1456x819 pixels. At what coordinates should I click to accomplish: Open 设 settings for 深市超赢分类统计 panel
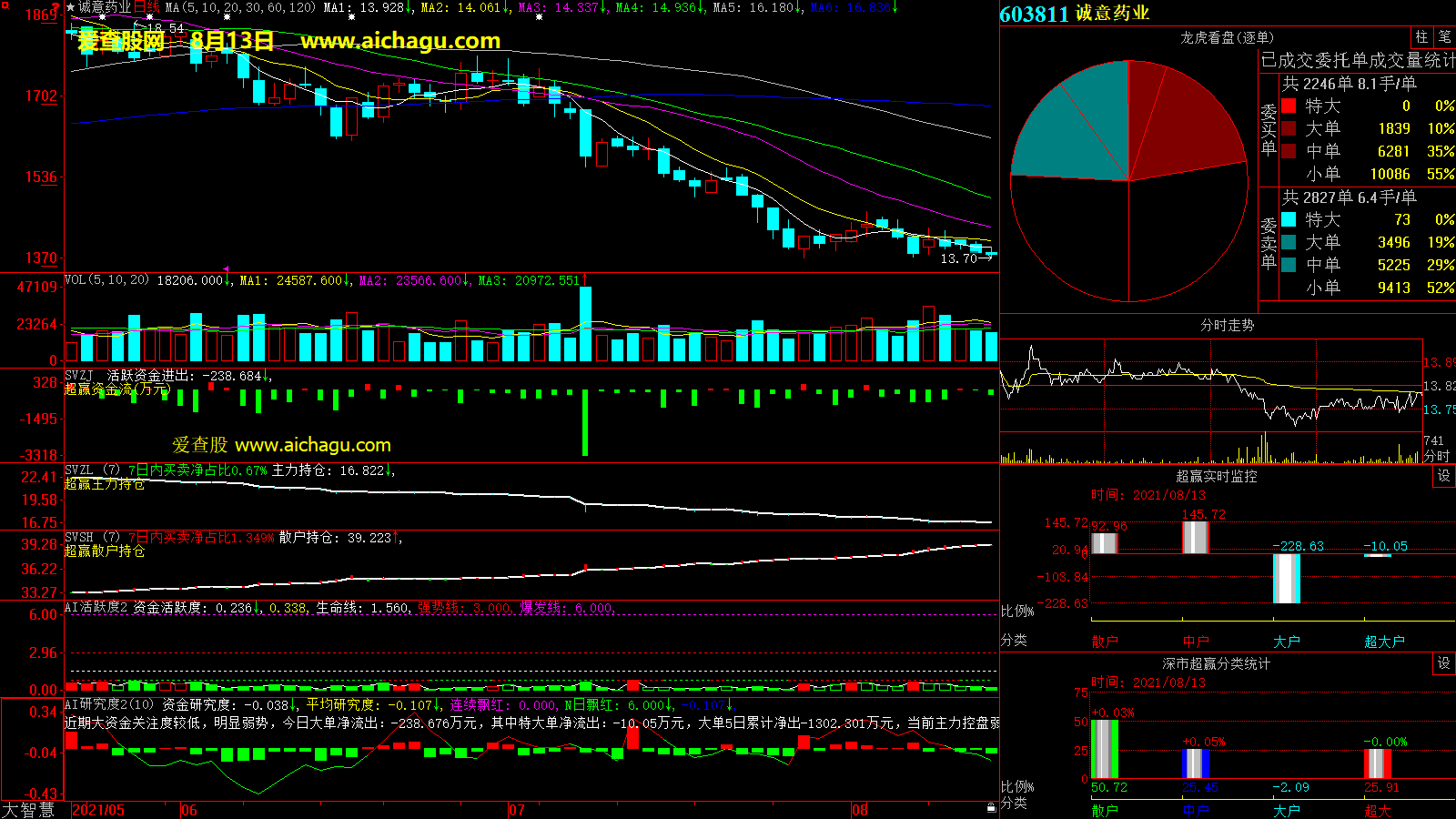1444,663
